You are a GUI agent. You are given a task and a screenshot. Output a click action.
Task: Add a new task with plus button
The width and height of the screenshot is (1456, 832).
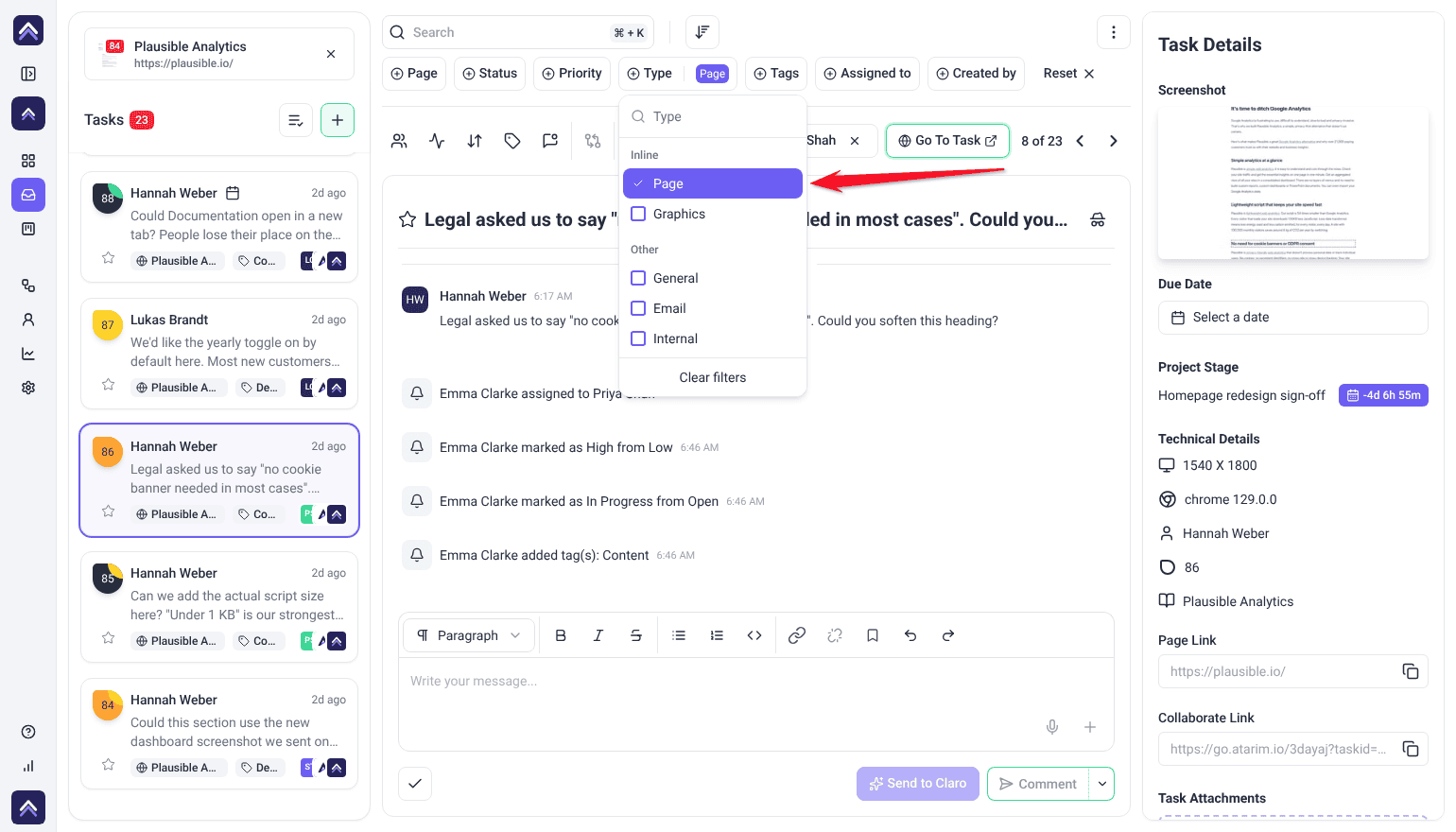point(338,120)
